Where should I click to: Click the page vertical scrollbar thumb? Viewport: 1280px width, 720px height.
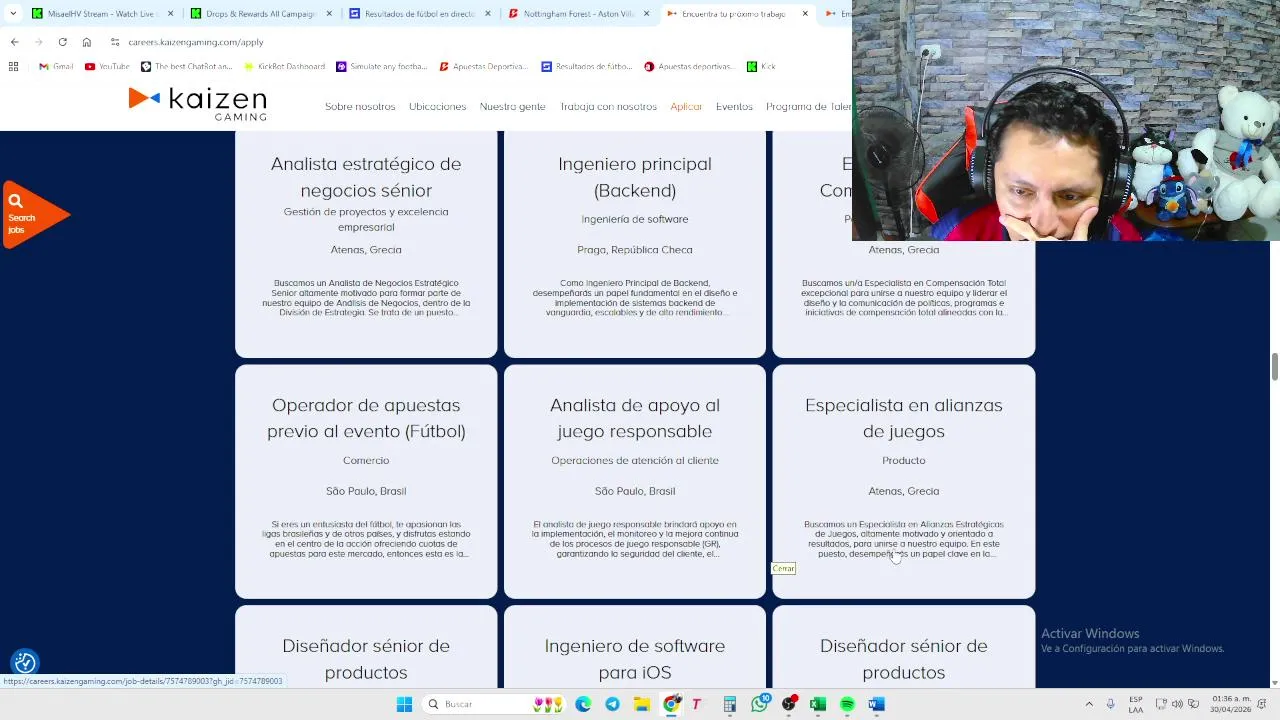(1274, 366)
